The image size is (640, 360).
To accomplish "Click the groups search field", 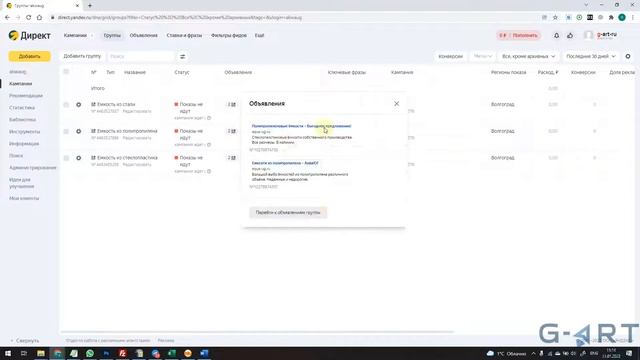I will coord(141,56).
